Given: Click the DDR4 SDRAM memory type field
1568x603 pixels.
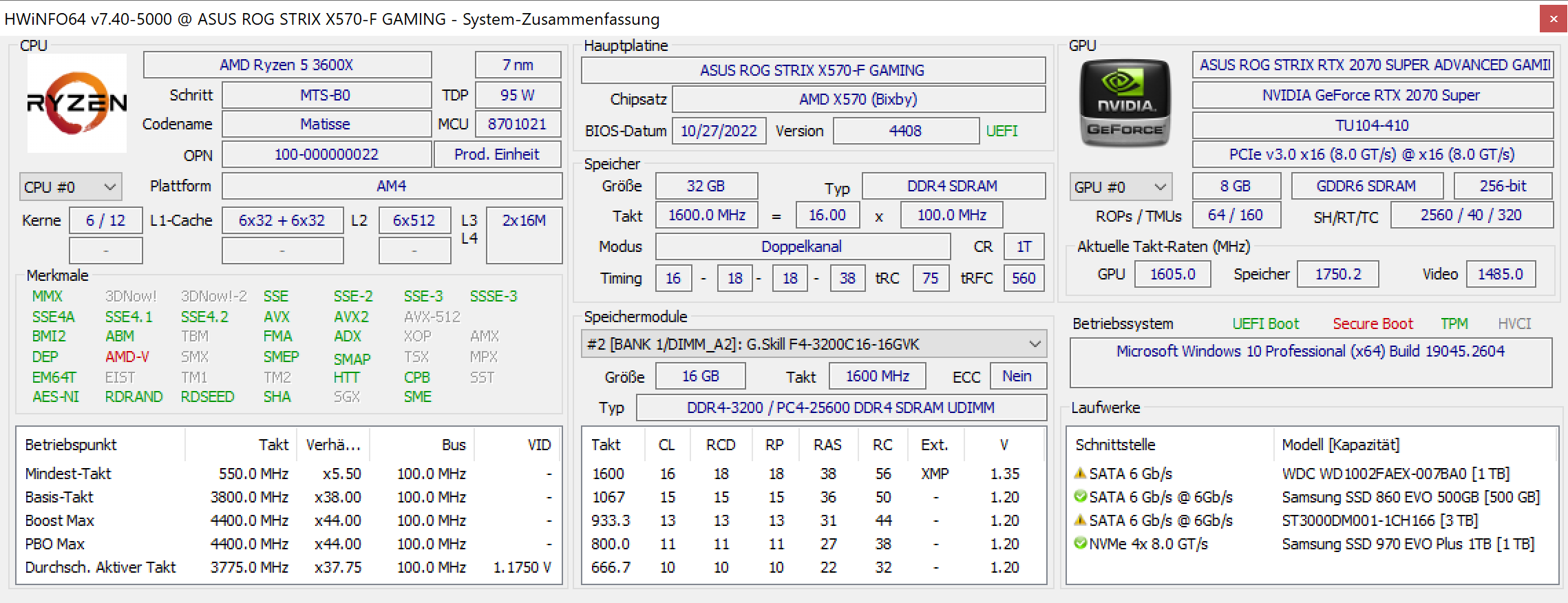Looking at the screenshot, I should coord(953,186).
